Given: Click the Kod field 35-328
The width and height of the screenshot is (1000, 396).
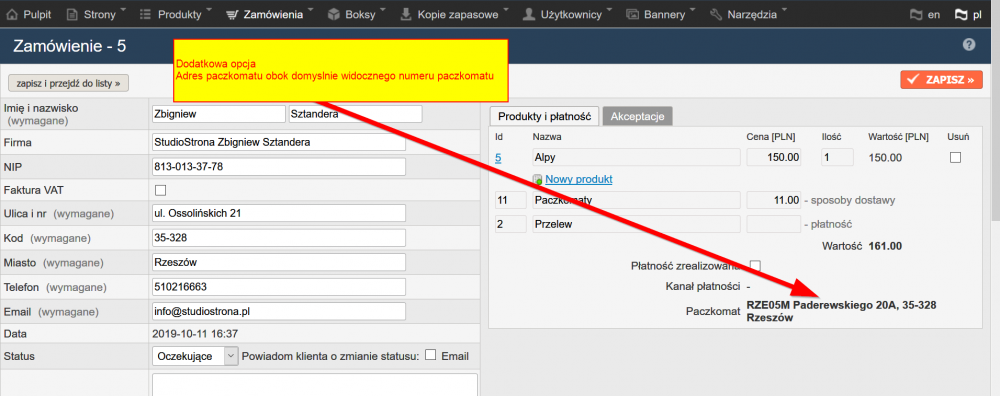Looking at the screenshot, I should click(279, 237).
